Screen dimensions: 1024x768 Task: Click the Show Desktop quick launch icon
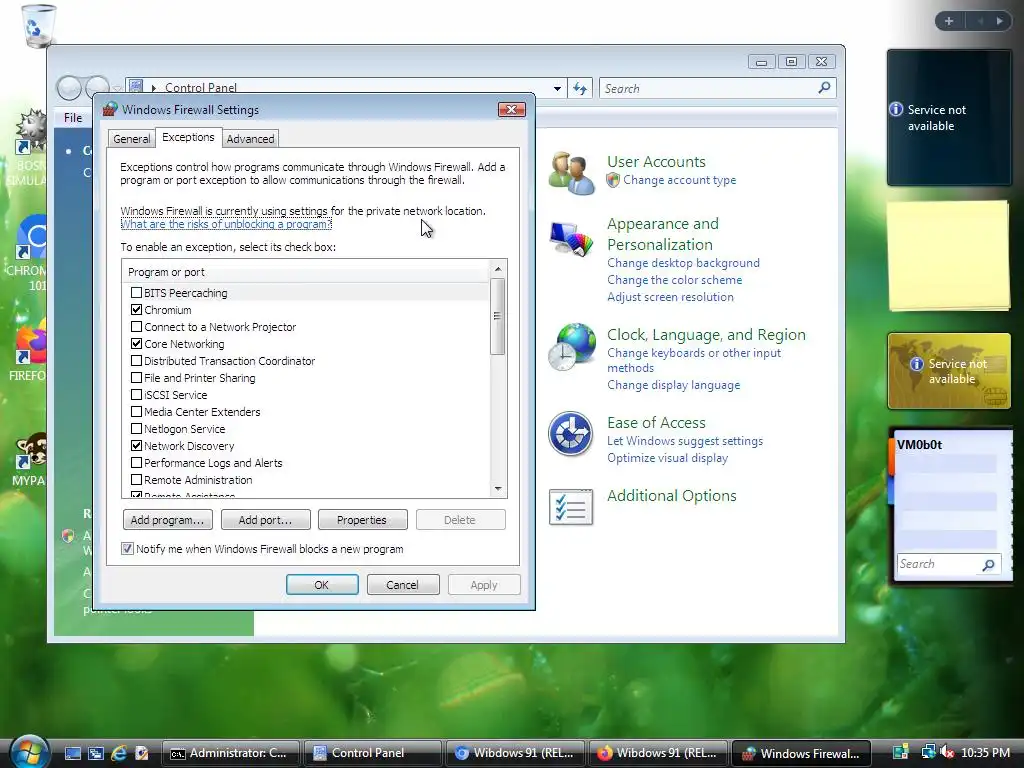pyautogui.click(x=73, y=753)
